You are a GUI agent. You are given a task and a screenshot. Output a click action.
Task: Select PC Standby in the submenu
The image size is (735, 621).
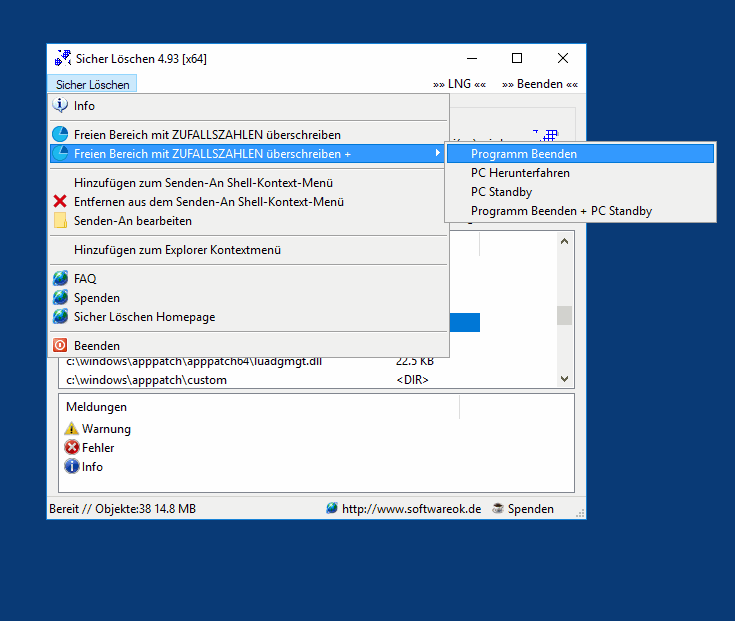(580, 192)
